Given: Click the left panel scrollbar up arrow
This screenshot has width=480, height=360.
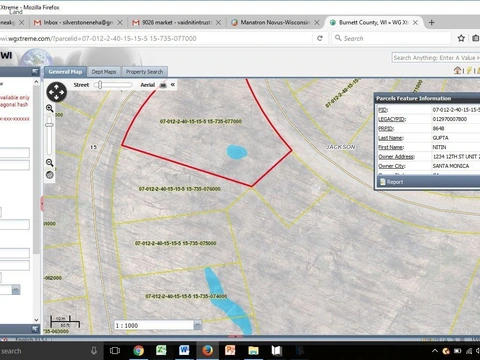Looking at the screenshot, I should tap(36, 81).
